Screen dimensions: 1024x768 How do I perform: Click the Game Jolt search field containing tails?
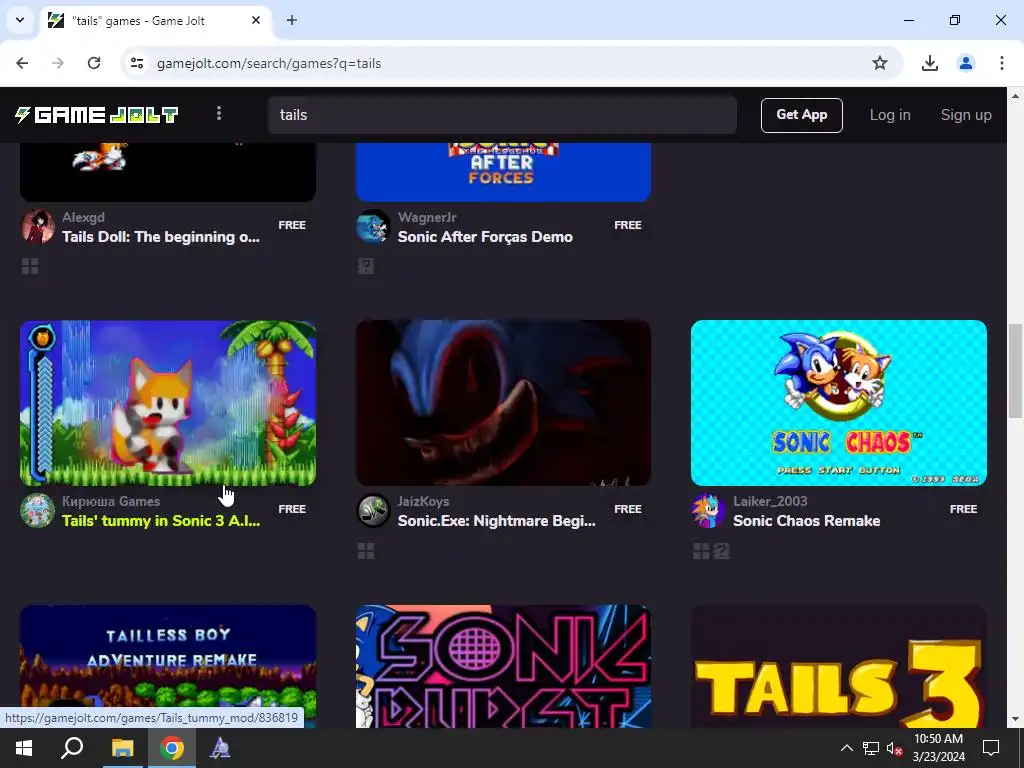[x=502, y=115]
